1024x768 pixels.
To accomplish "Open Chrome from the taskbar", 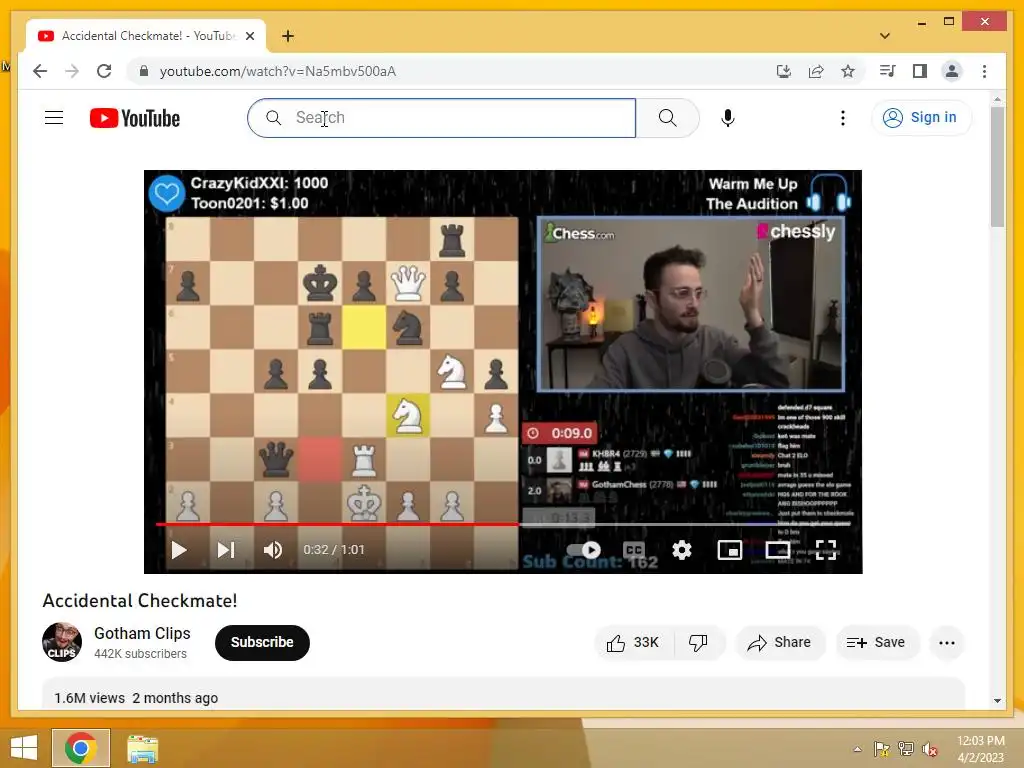I will [81, 748].
